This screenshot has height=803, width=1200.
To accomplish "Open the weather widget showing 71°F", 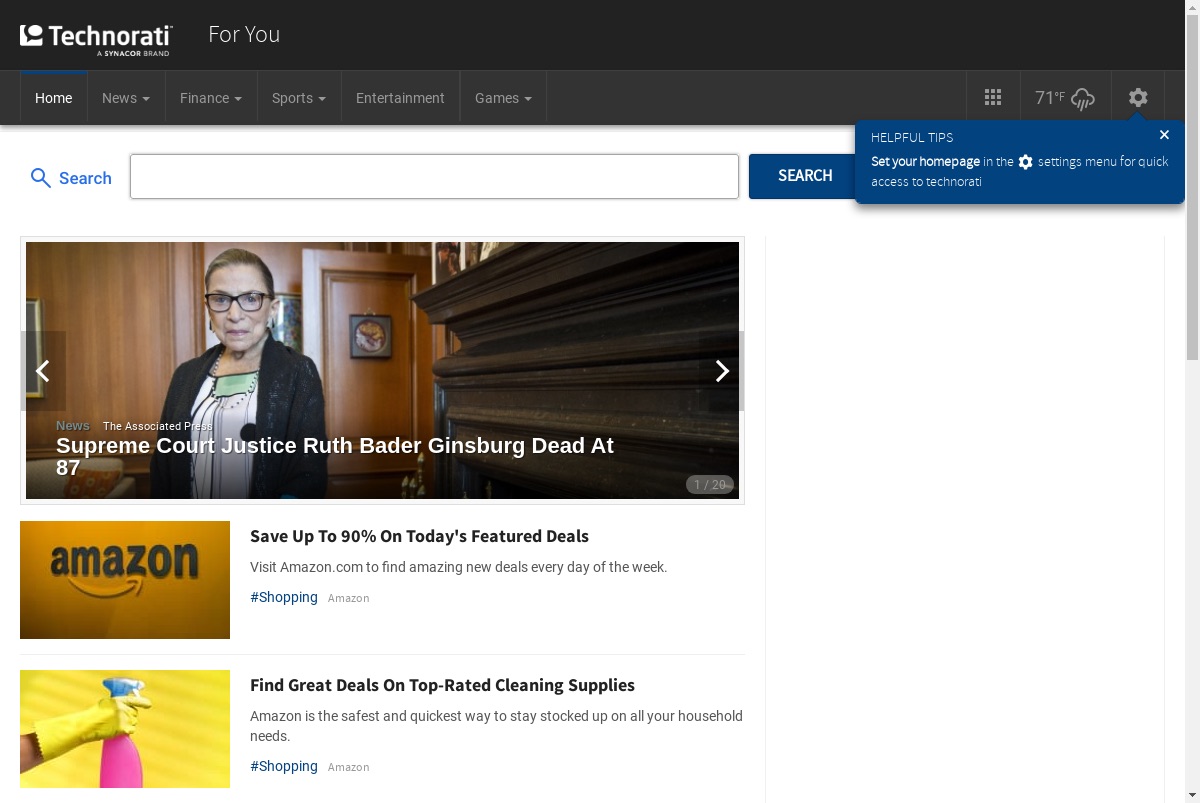I will (x=1065, y=97).
